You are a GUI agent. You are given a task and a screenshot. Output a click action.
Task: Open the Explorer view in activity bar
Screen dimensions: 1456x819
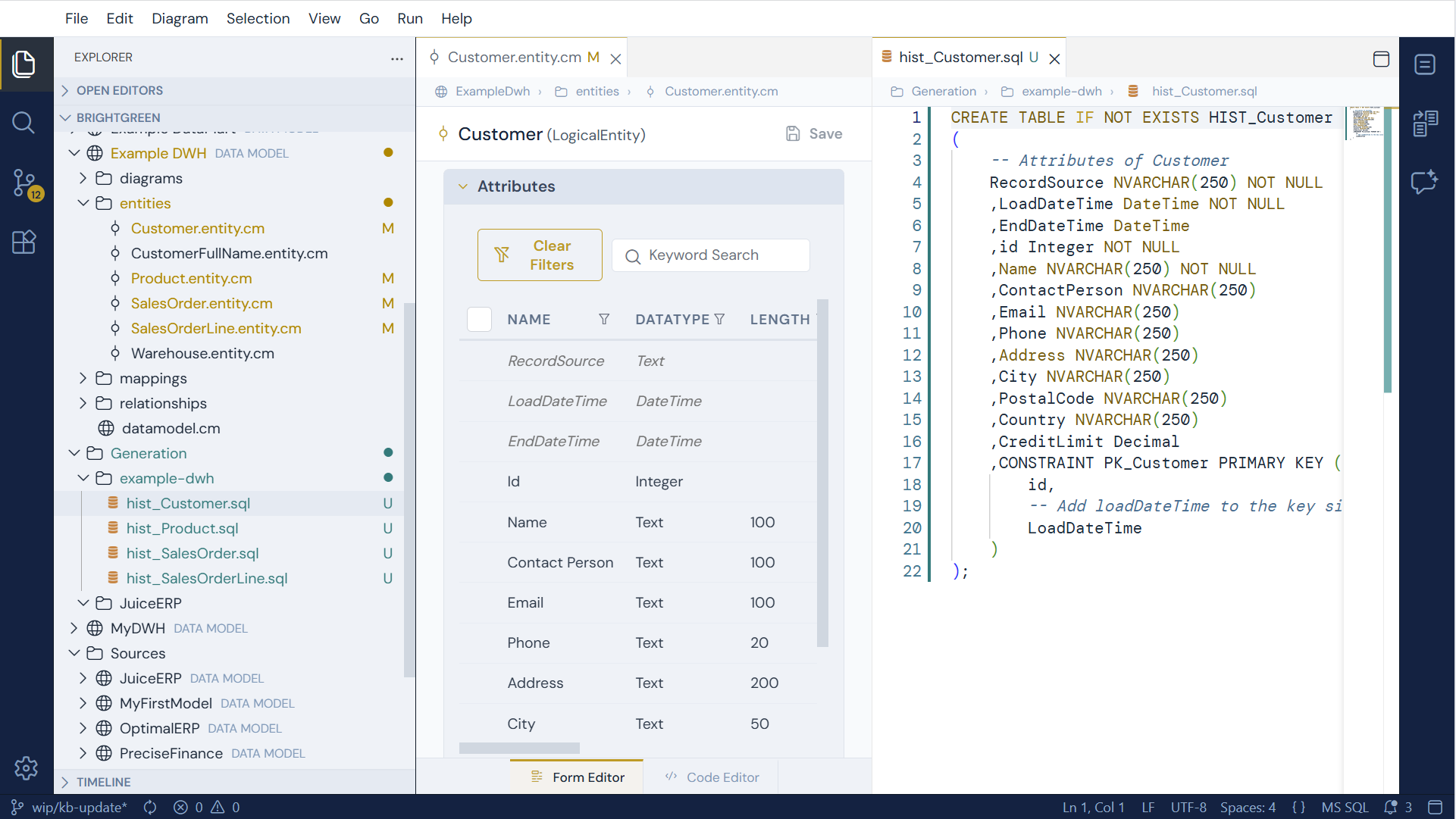coord(24,64)
